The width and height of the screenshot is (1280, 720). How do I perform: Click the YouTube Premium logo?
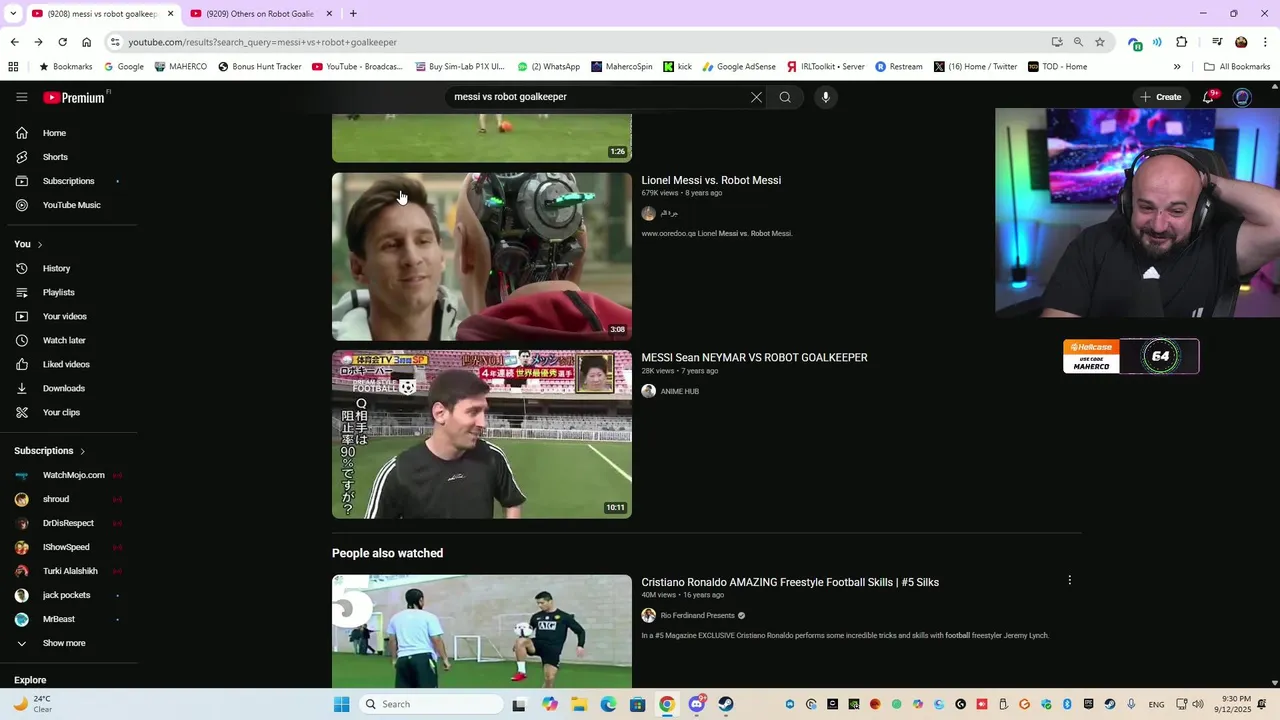pos(74,97)
